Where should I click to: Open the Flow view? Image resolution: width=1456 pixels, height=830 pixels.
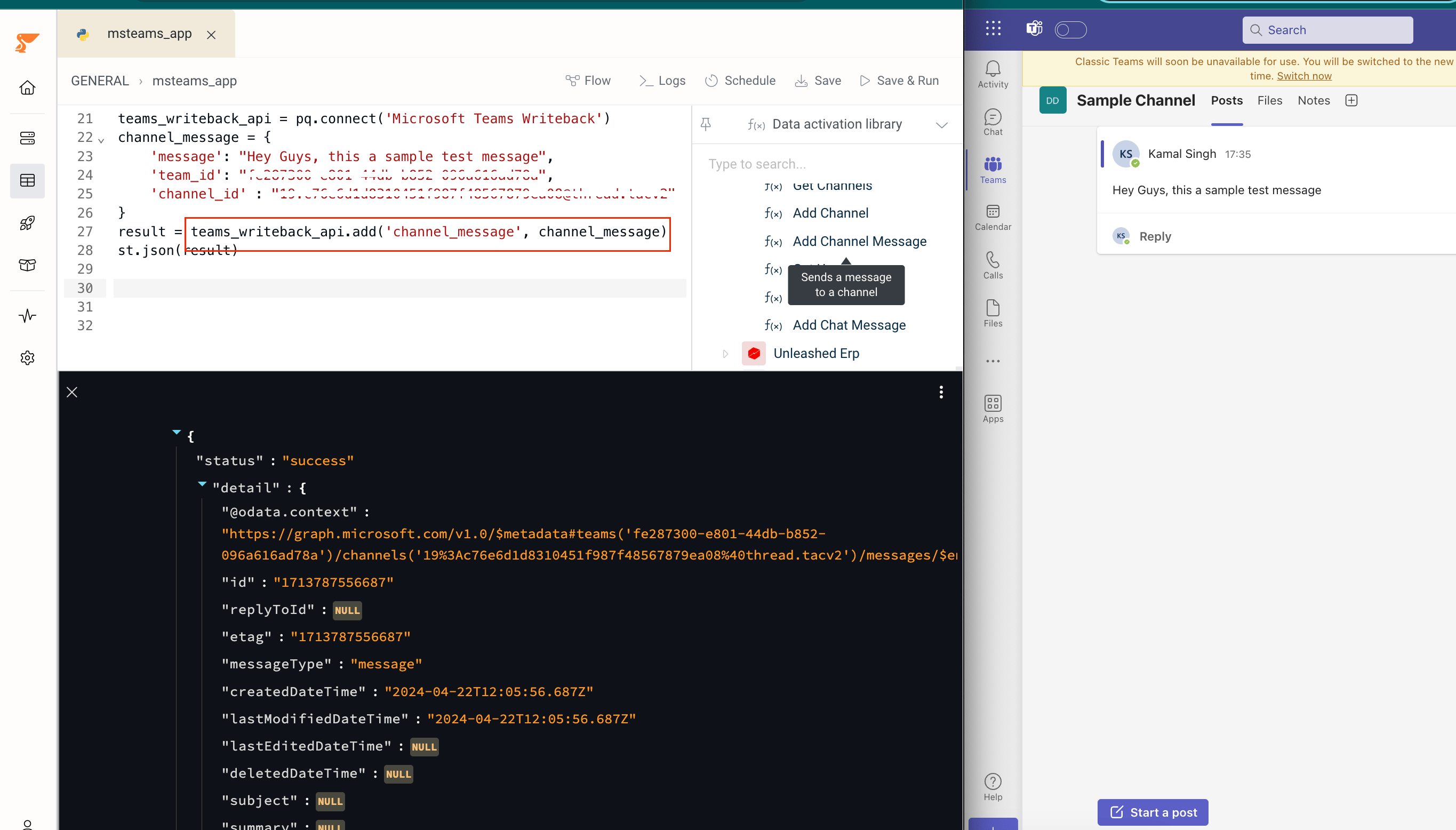(588, 81)
